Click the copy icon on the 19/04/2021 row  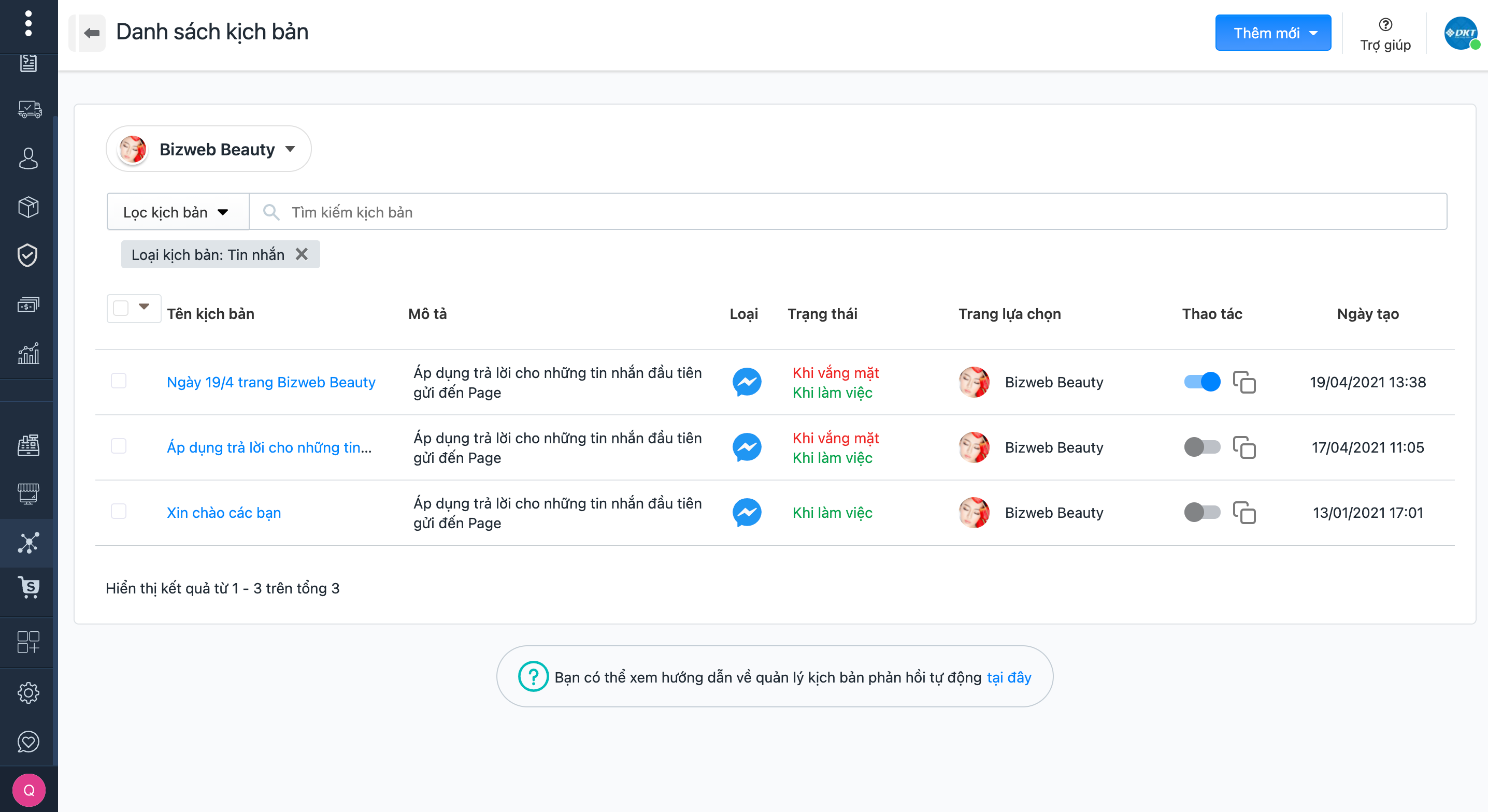point(1243,382)
